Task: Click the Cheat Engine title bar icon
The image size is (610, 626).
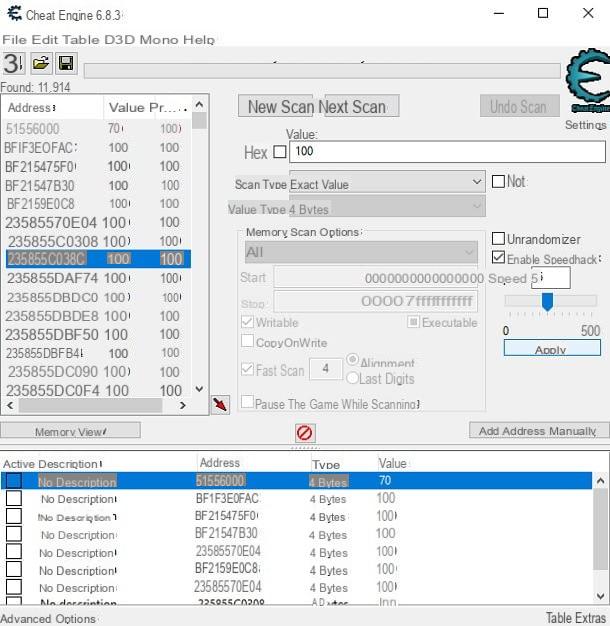Action: pyautogui.click(x=15, y=14)
